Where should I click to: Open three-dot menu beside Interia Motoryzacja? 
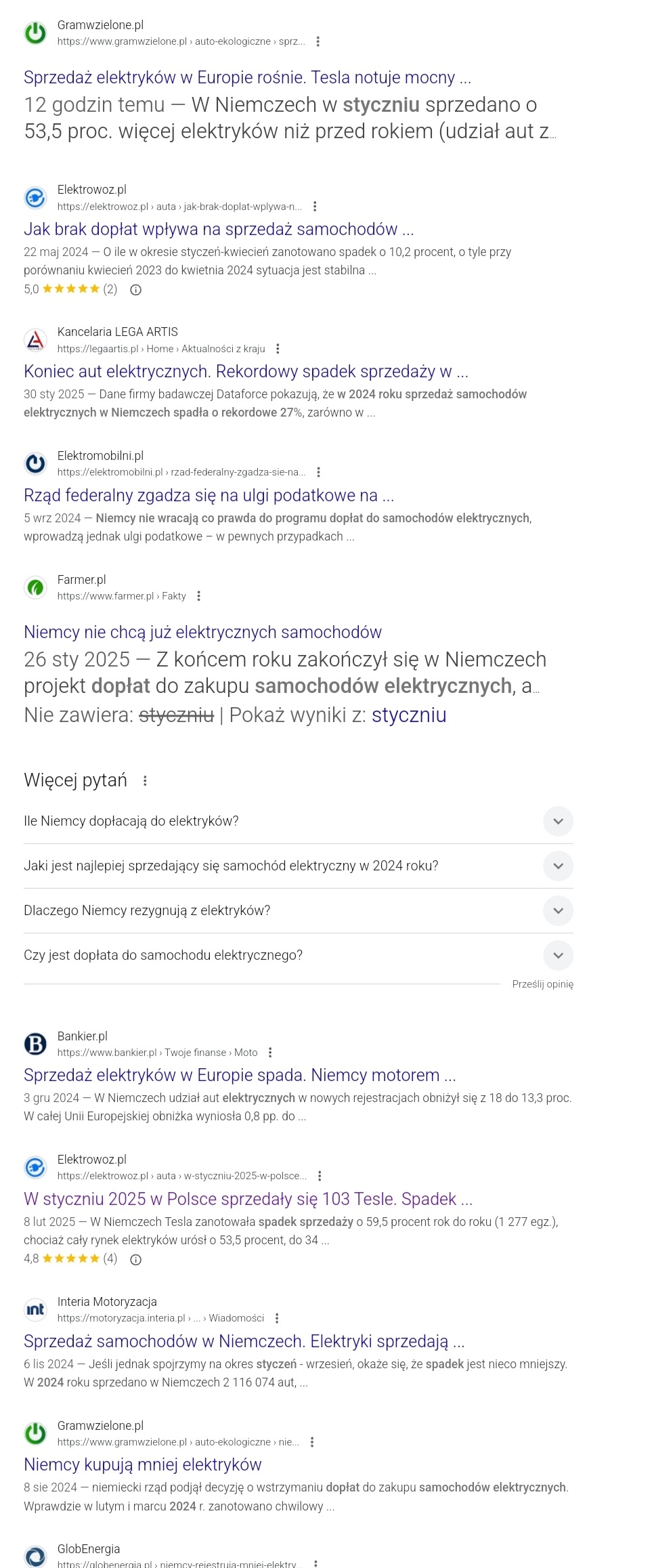(x=277, y=1318)
